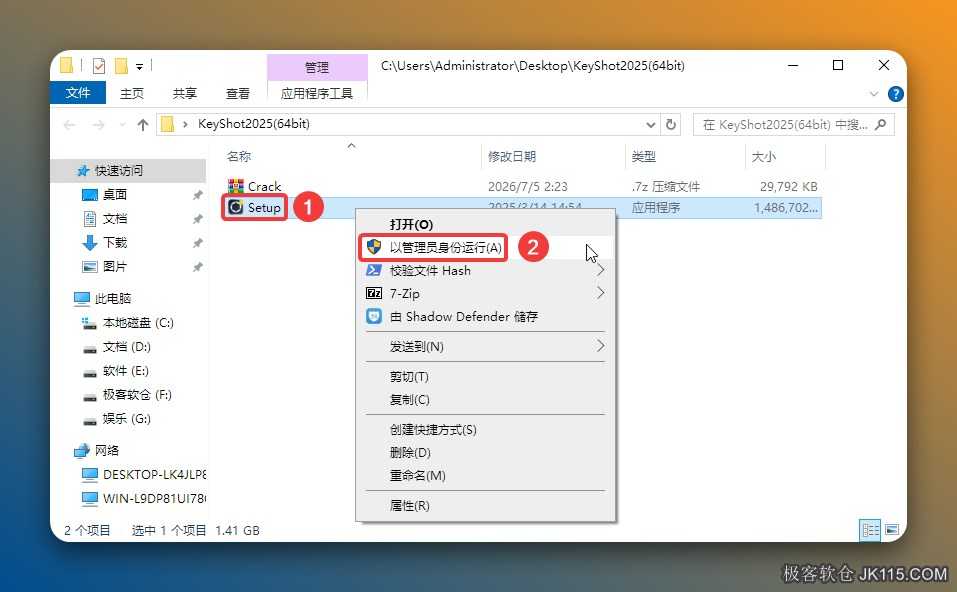The image size is (957, 592).
Task: Click the Properties quick access toolbar icon
Action: click(x=99, y=65)
